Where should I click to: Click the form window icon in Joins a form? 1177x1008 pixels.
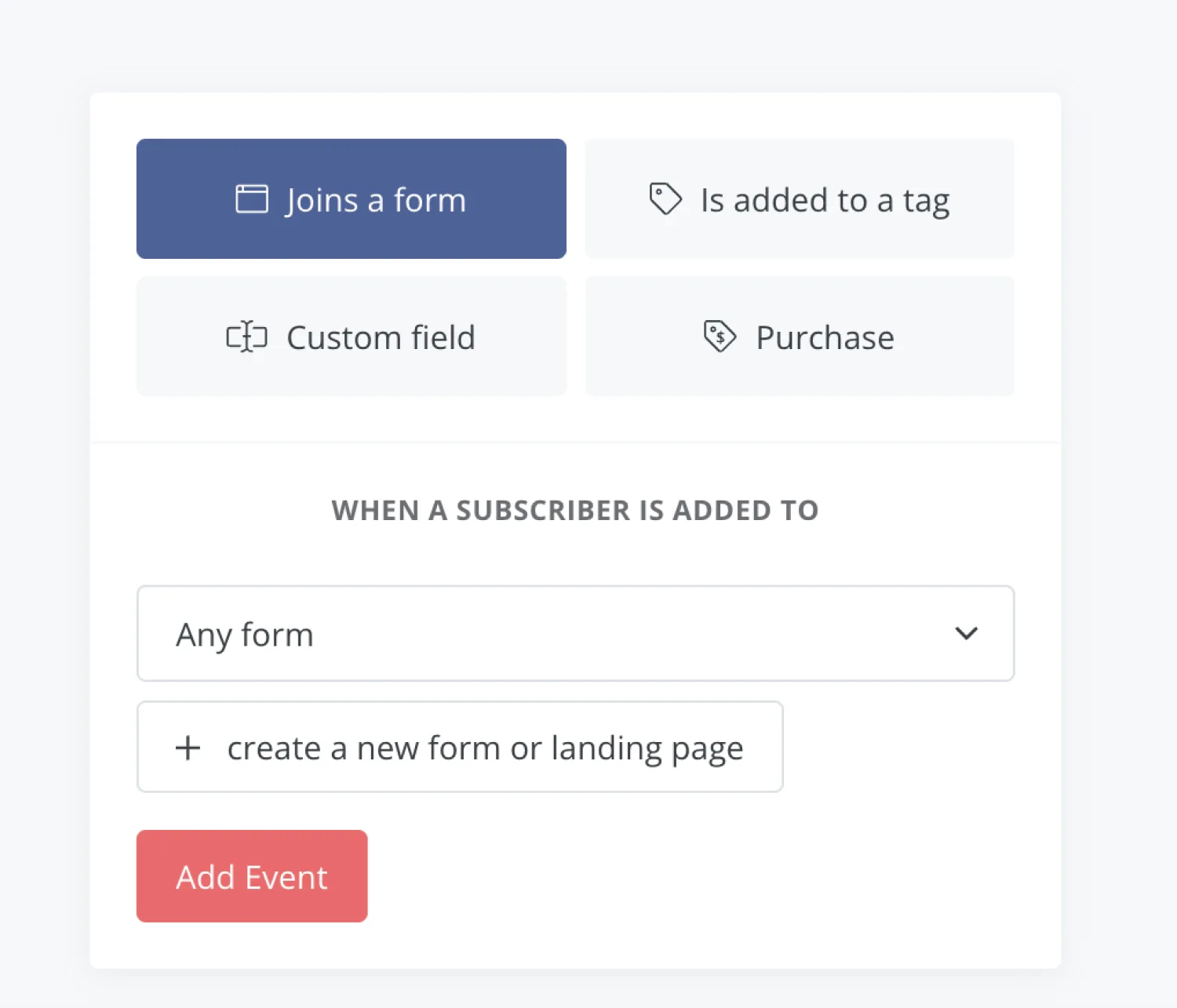(x=252, y=199)
